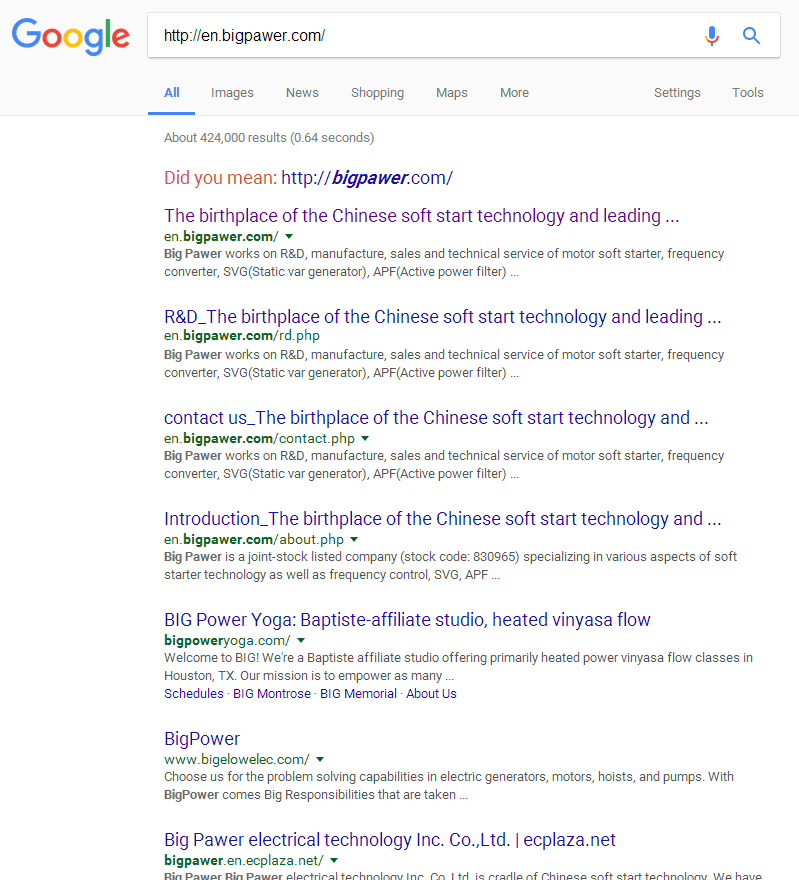The image size is (799, 880).
Task: Select the All results tab
Action: click(x=172, y=93)
